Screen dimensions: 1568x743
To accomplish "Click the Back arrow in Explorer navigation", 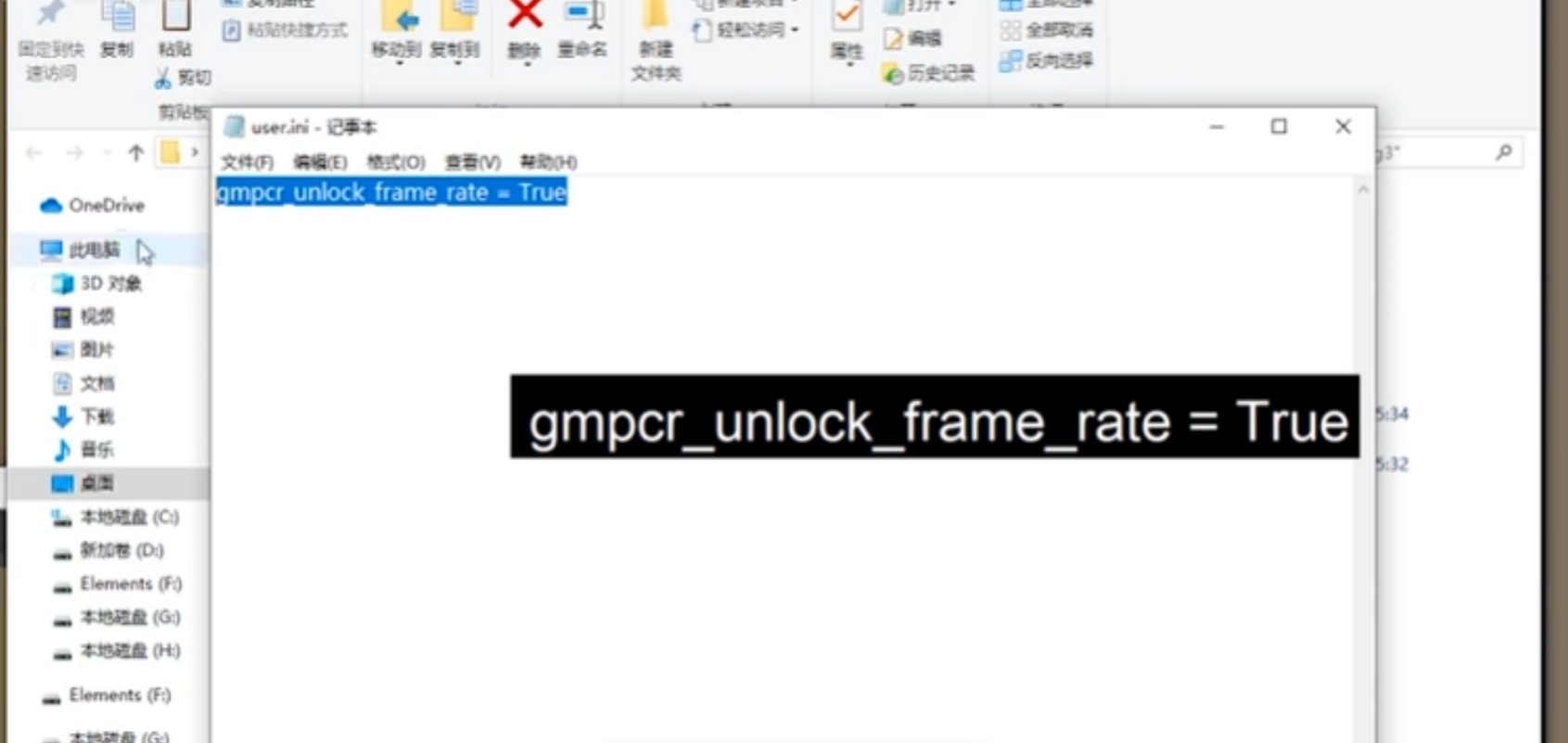I will coord(34,152).
